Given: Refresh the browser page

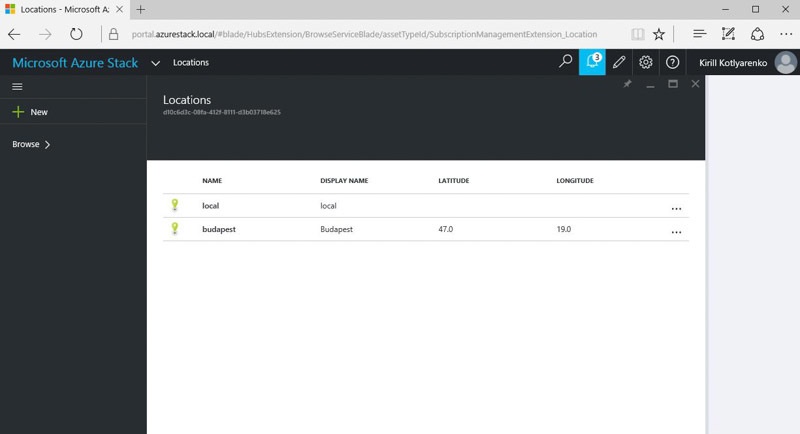Looking at the screenshot, I should [76, 34].
